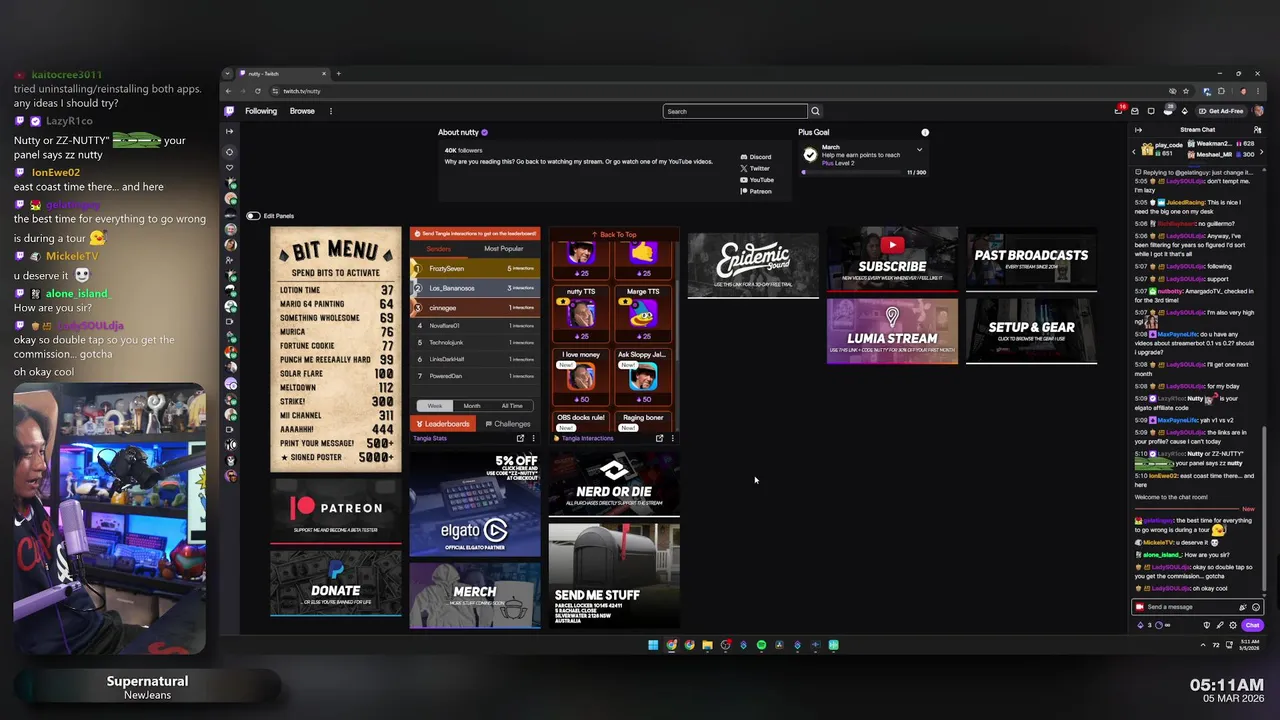
Task: Expand the March Plus Goal chevron
Action: (919, 150)
